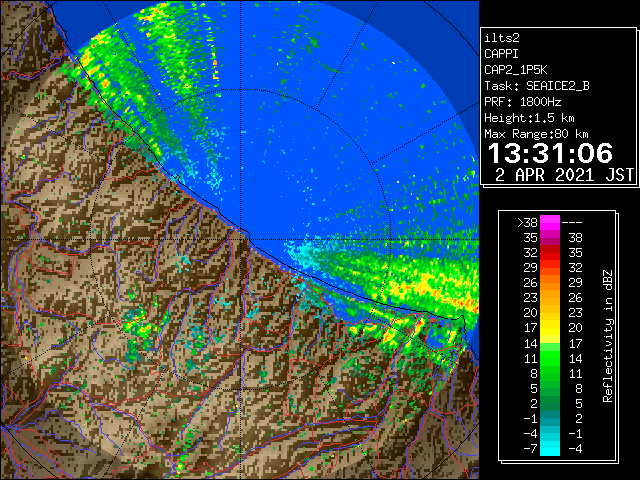Select '11' in the legend's right column
Screen dimensions: 640x480
tap(576, 373)
